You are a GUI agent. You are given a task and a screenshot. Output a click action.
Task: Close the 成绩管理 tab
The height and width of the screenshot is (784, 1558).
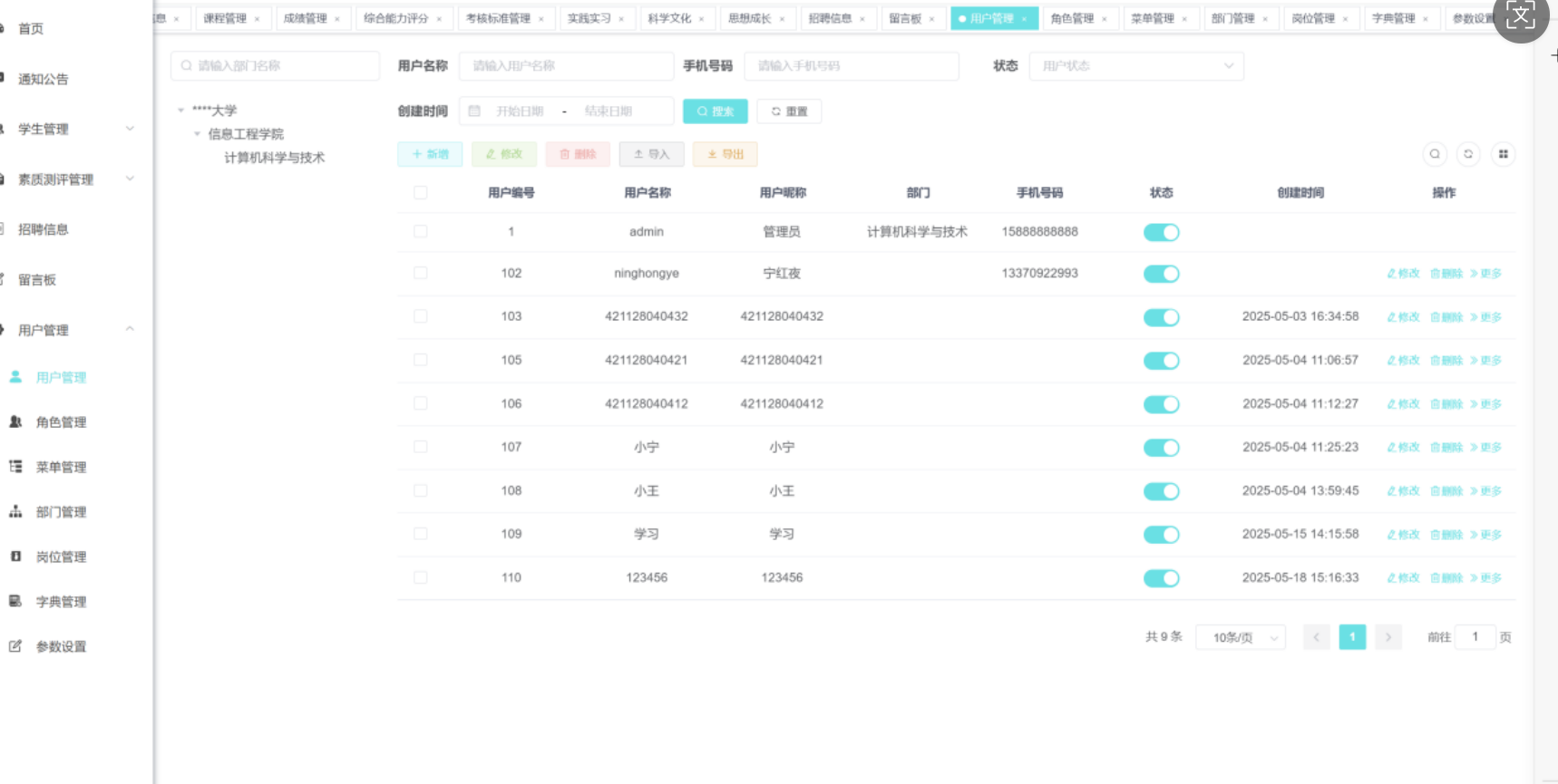click(x=337, y=19)
